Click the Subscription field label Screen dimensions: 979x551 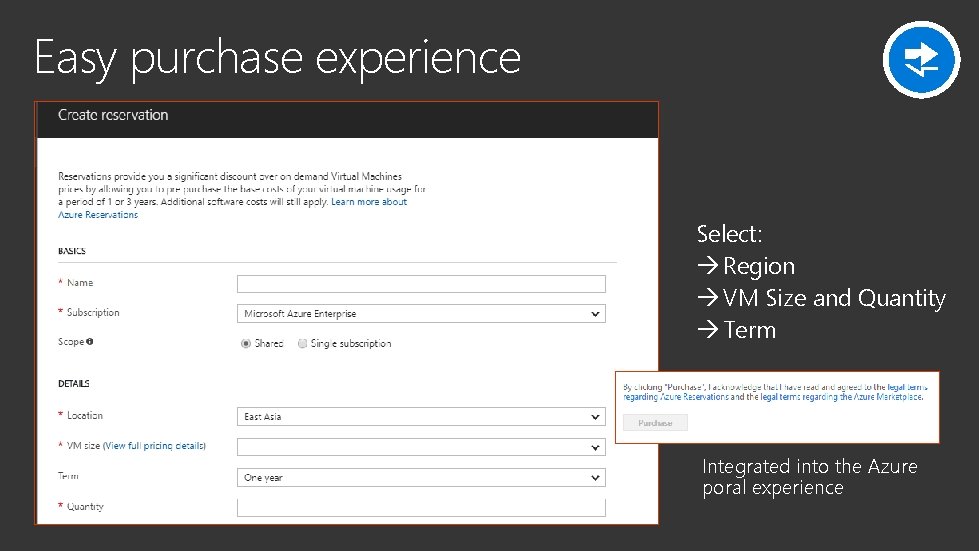(93, 313)
